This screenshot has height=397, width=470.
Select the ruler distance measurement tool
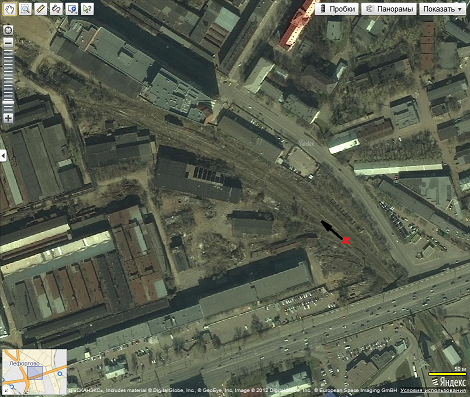click(40, 9)
